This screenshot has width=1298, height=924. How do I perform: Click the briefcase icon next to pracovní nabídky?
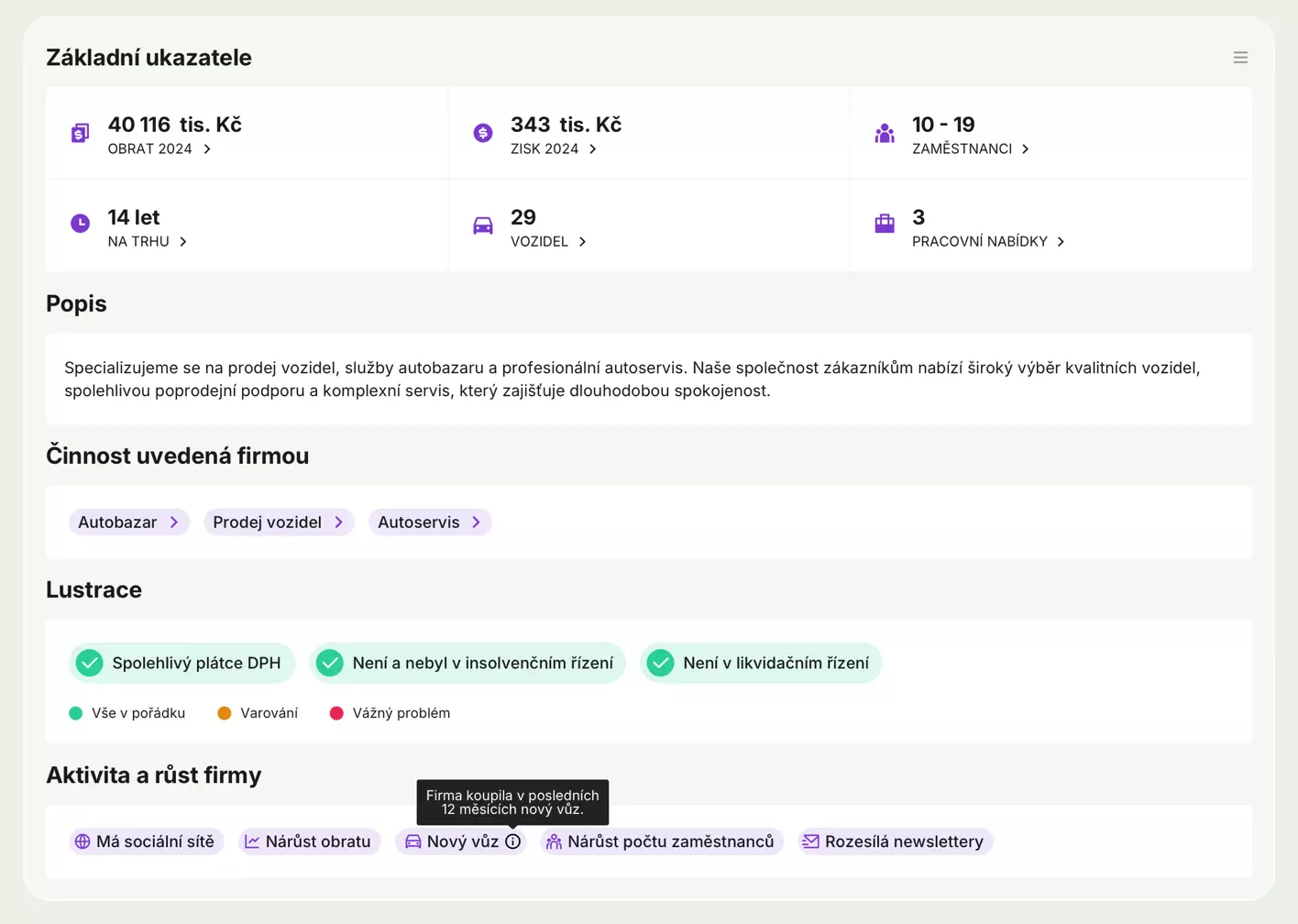click(x=885, y=223)
